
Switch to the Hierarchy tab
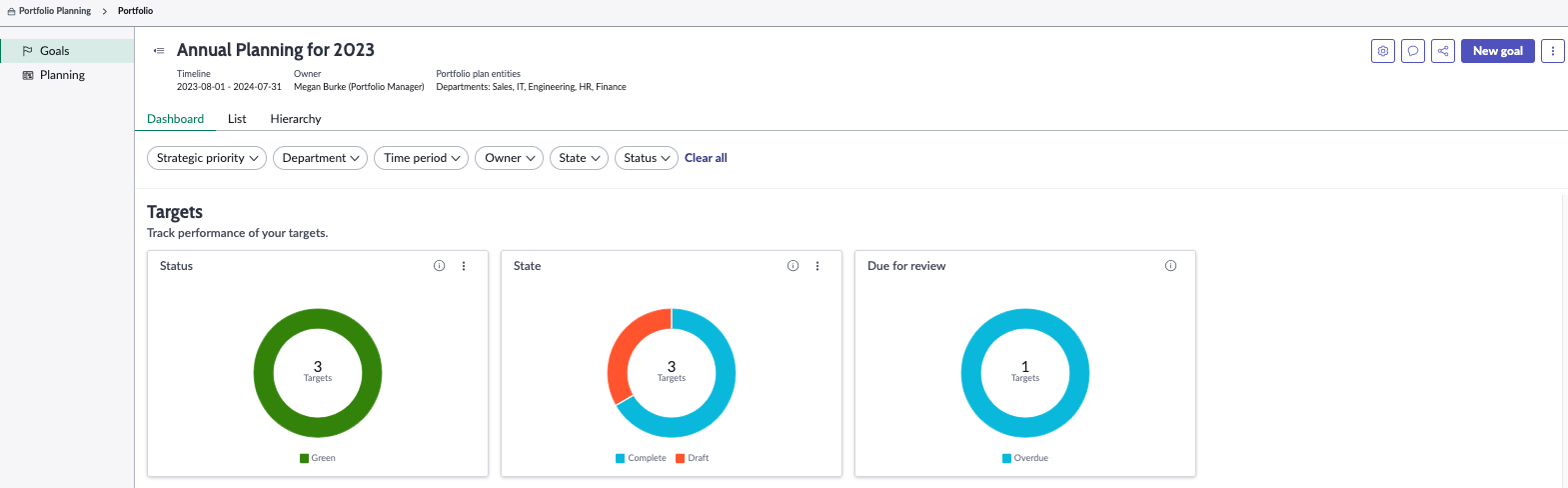[296, 119]
